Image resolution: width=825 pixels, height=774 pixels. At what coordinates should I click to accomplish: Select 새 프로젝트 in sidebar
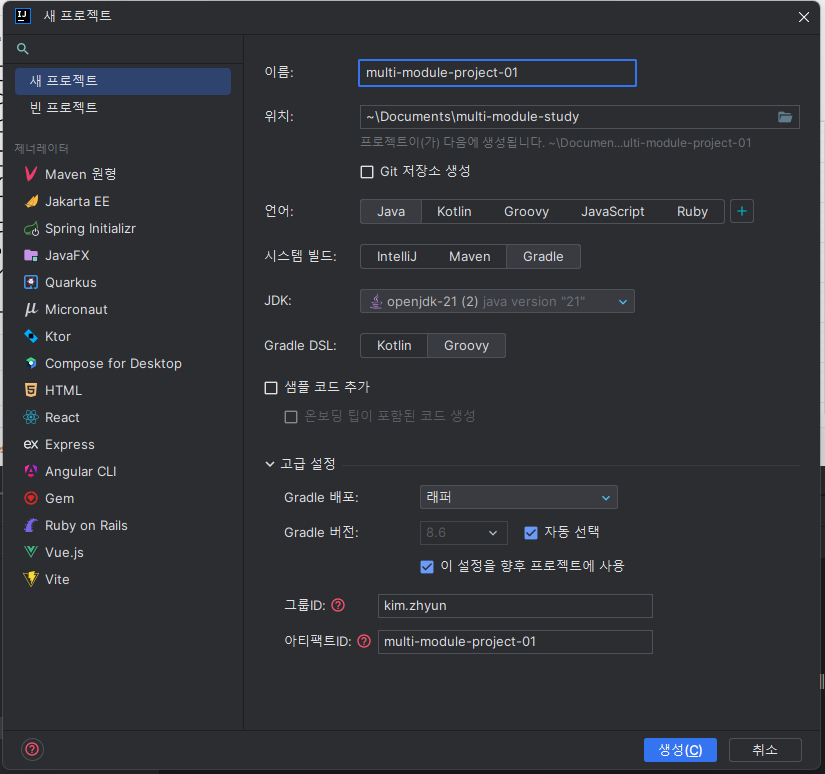tap(123, 81)
